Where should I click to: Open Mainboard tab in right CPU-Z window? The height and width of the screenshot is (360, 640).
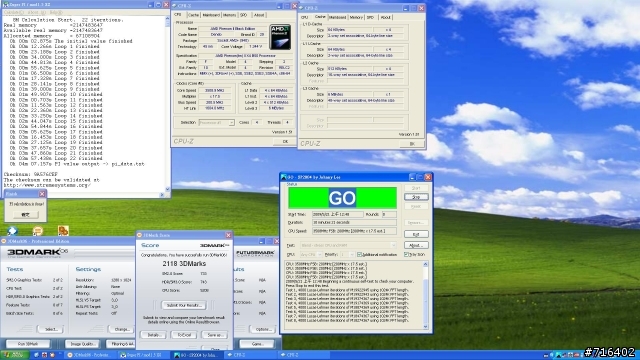(x=338, y=18)
